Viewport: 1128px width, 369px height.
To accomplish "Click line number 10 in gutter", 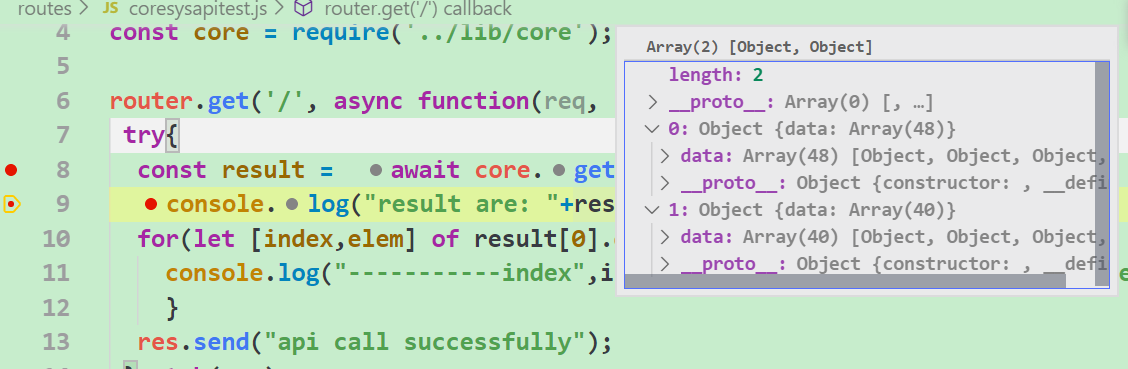I will tap(56, 239).
